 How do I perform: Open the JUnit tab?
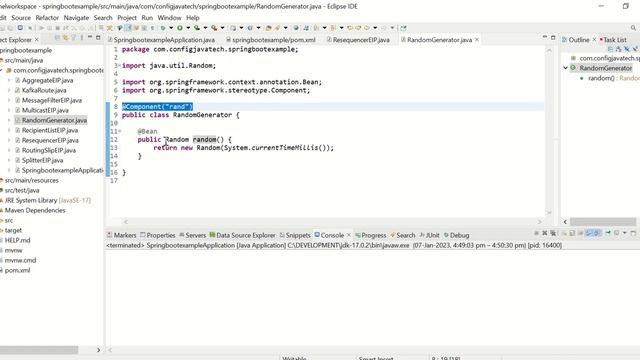(x=430, y=235)
